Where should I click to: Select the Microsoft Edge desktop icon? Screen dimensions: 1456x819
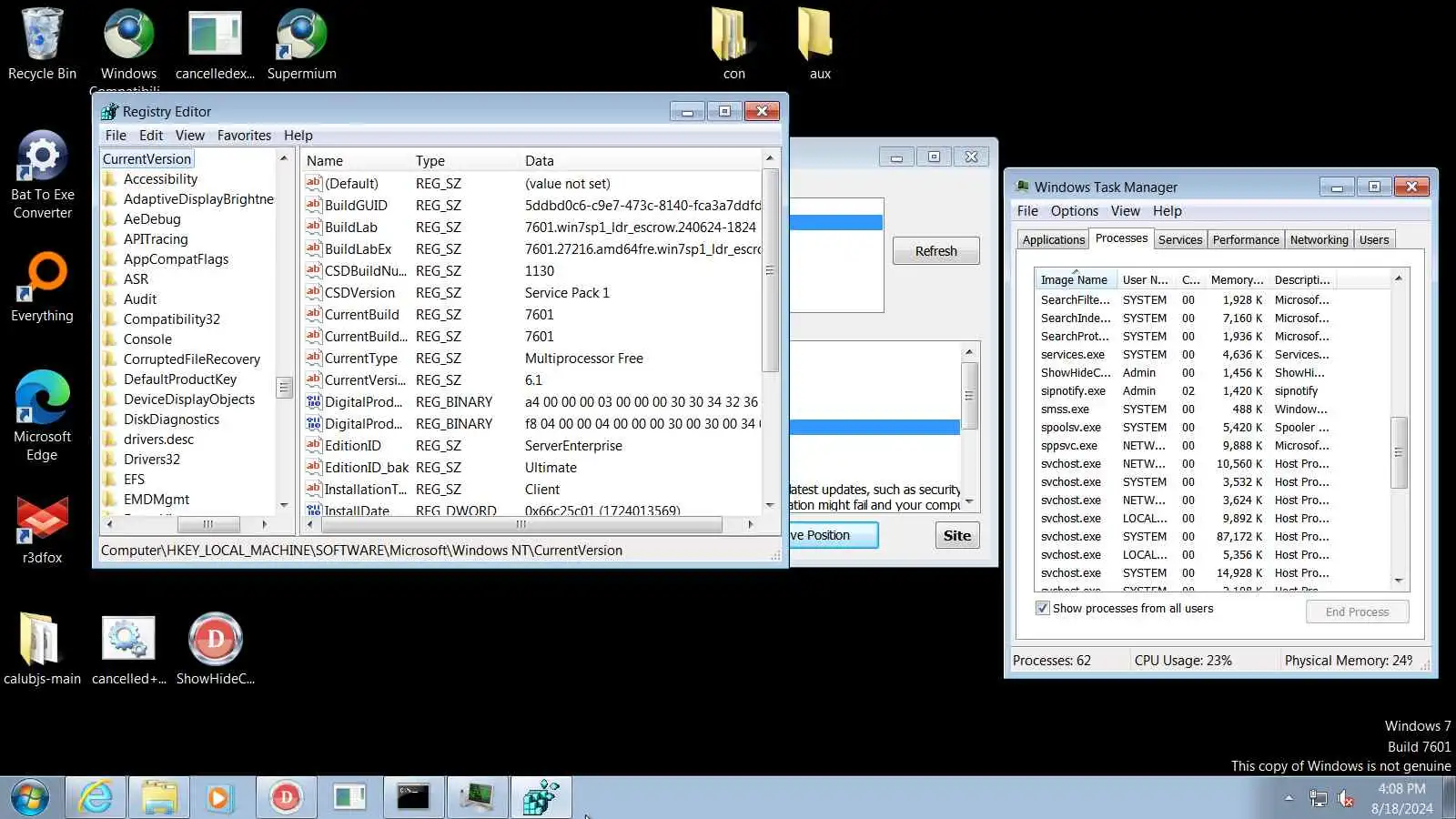tap(42, 415)
